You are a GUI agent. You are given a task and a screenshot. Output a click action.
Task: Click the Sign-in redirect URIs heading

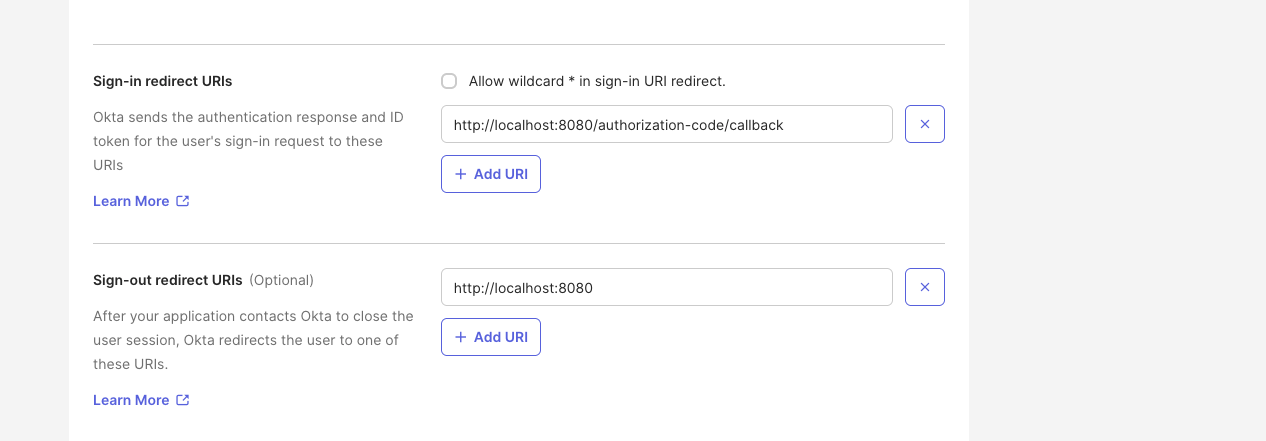(162, 81)
